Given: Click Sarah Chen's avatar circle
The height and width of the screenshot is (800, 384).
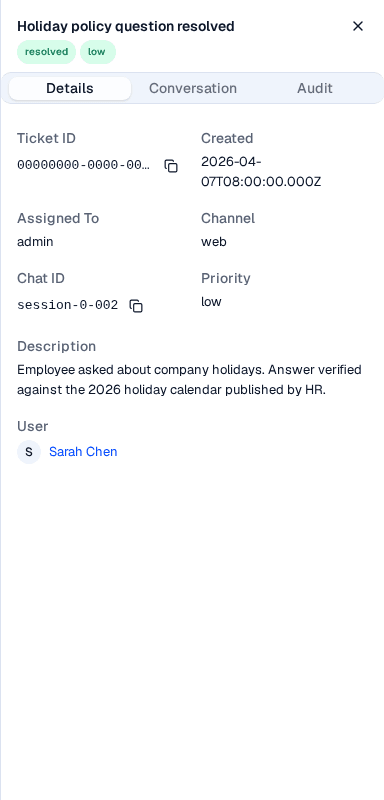Looking at the screenshot, I should tap(29, 452).
